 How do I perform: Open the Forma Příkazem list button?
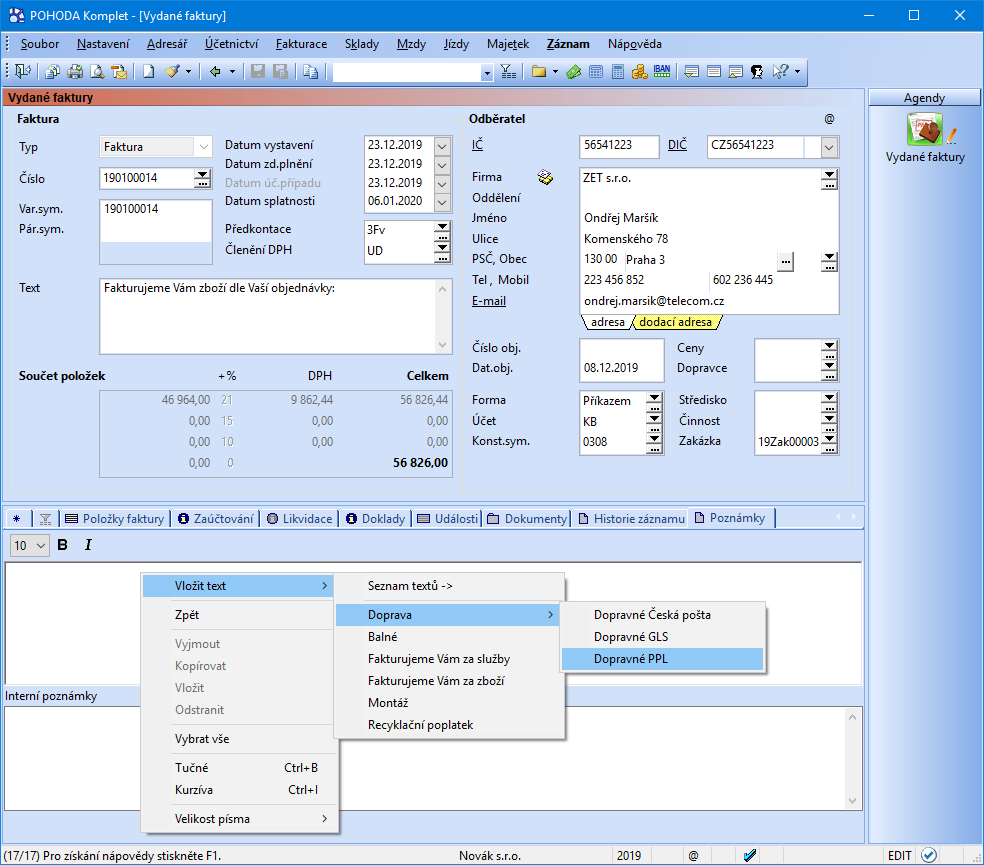tap(654, 400)
